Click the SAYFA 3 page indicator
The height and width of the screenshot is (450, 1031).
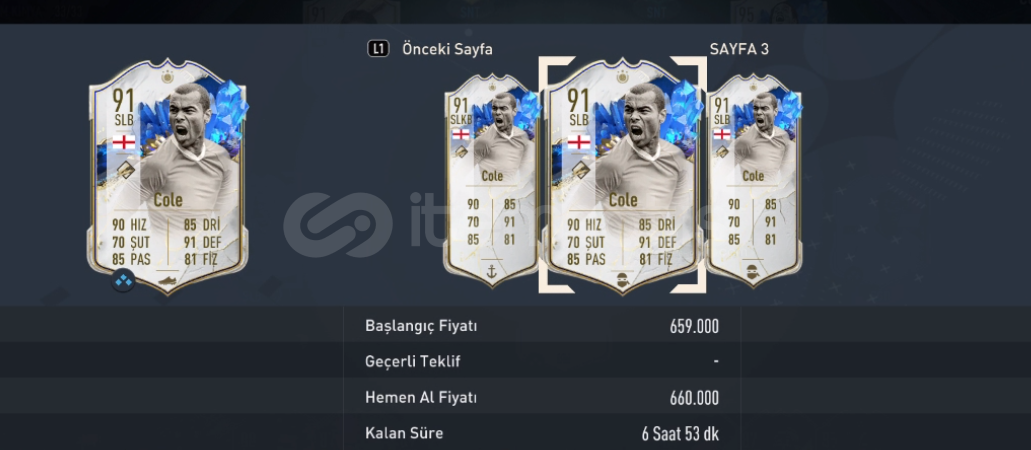pos(739,49)
